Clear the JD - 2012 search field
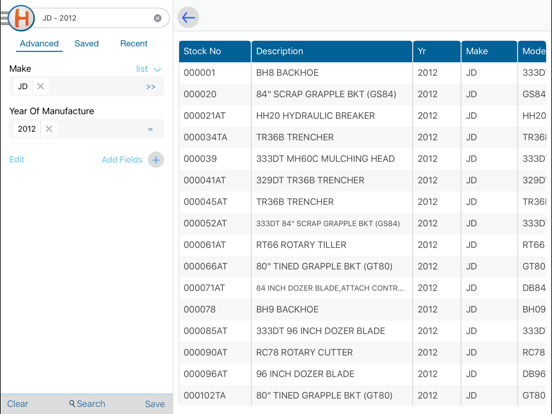552x414 pixels. (x=158, y=18)
